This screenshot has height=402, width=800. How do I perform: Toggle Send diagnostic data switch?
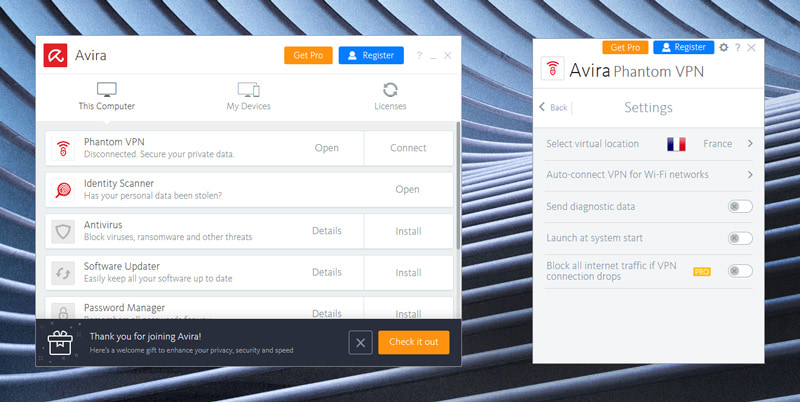(x=740, y=207)
